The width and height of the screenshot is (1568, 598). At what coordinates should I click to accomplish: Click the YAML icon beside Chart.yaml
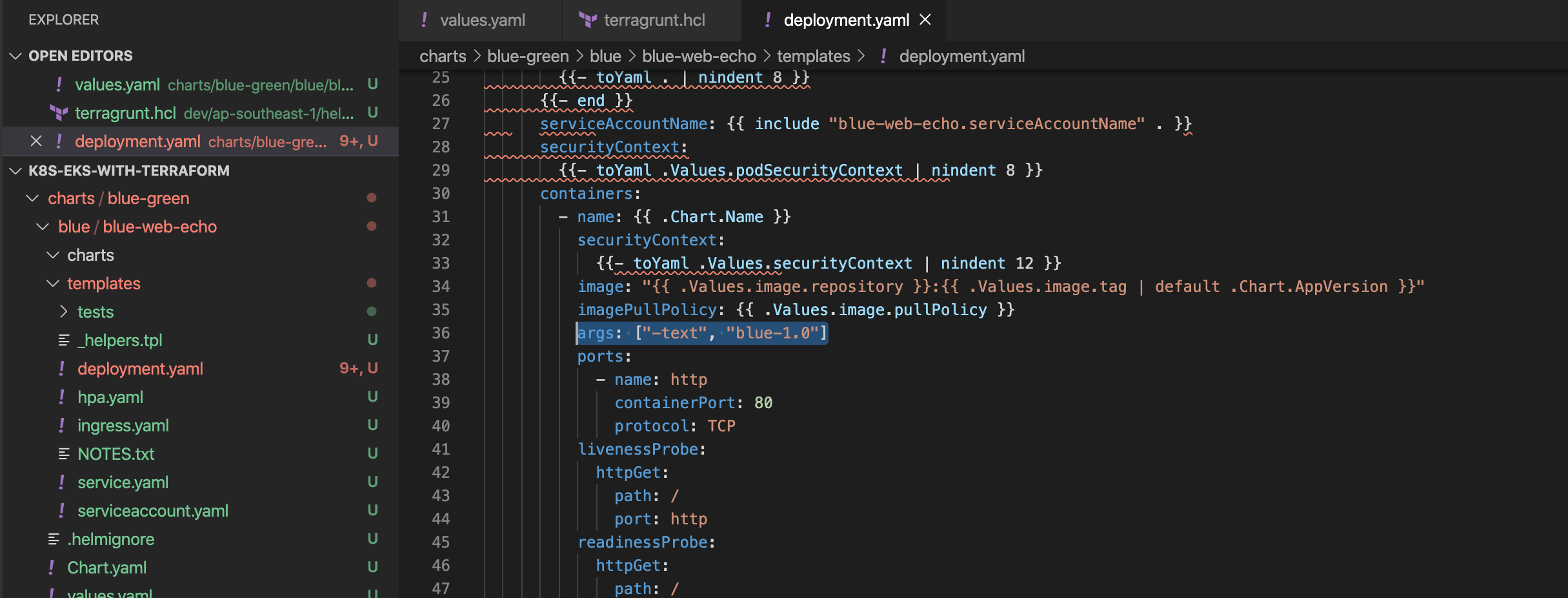click(52, 568)
